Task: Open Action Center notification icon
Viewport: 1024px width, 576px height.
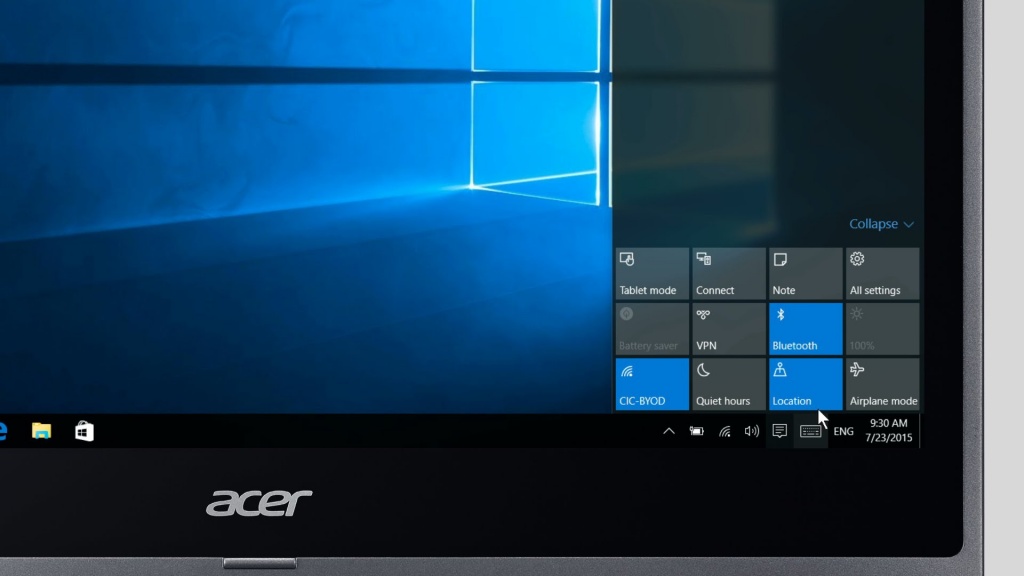Action: pyautogui.click(x=780, y=431)
